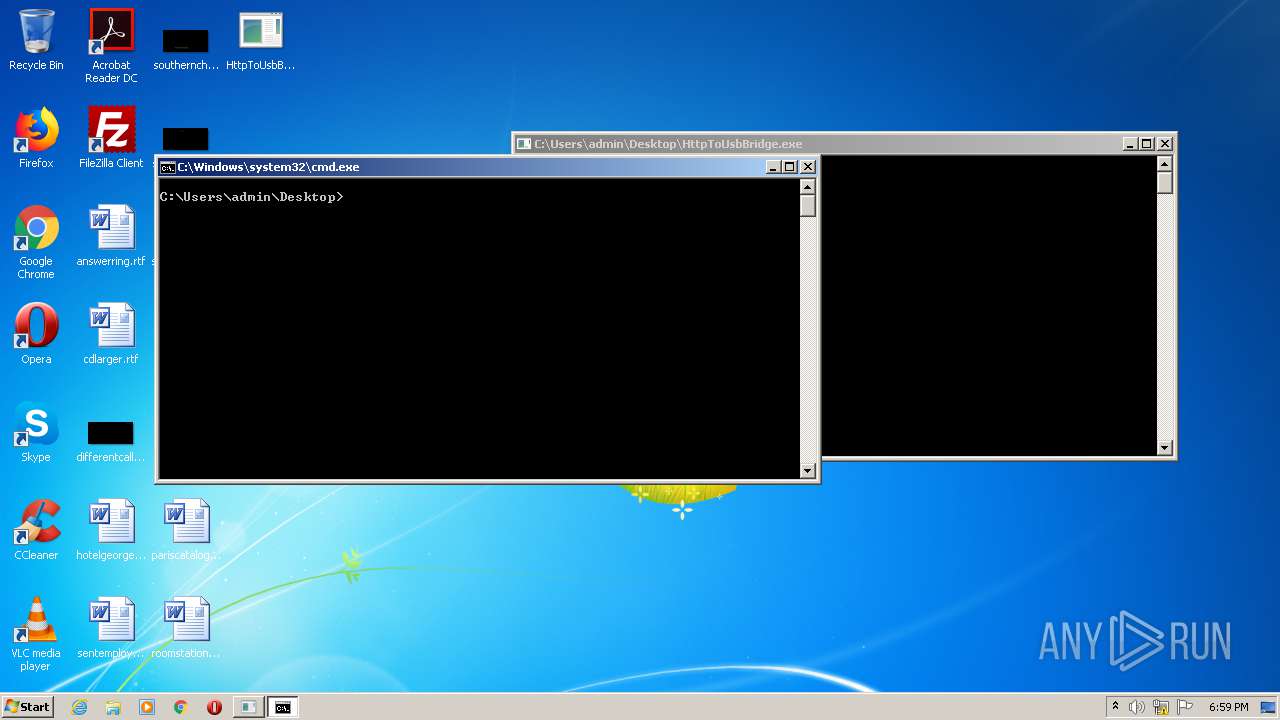Minimize the cmd.exe window

773,167
